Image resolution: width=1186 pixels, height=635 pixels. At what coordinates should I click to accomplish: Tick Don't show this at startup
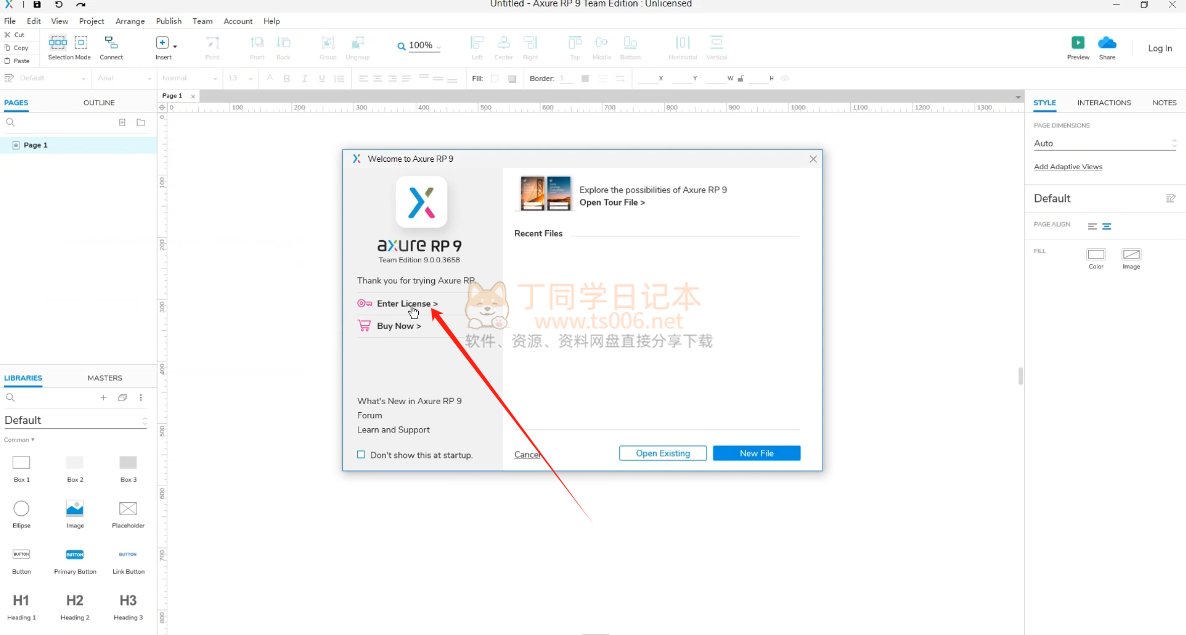pyautogui.click(x=361, y=455)
